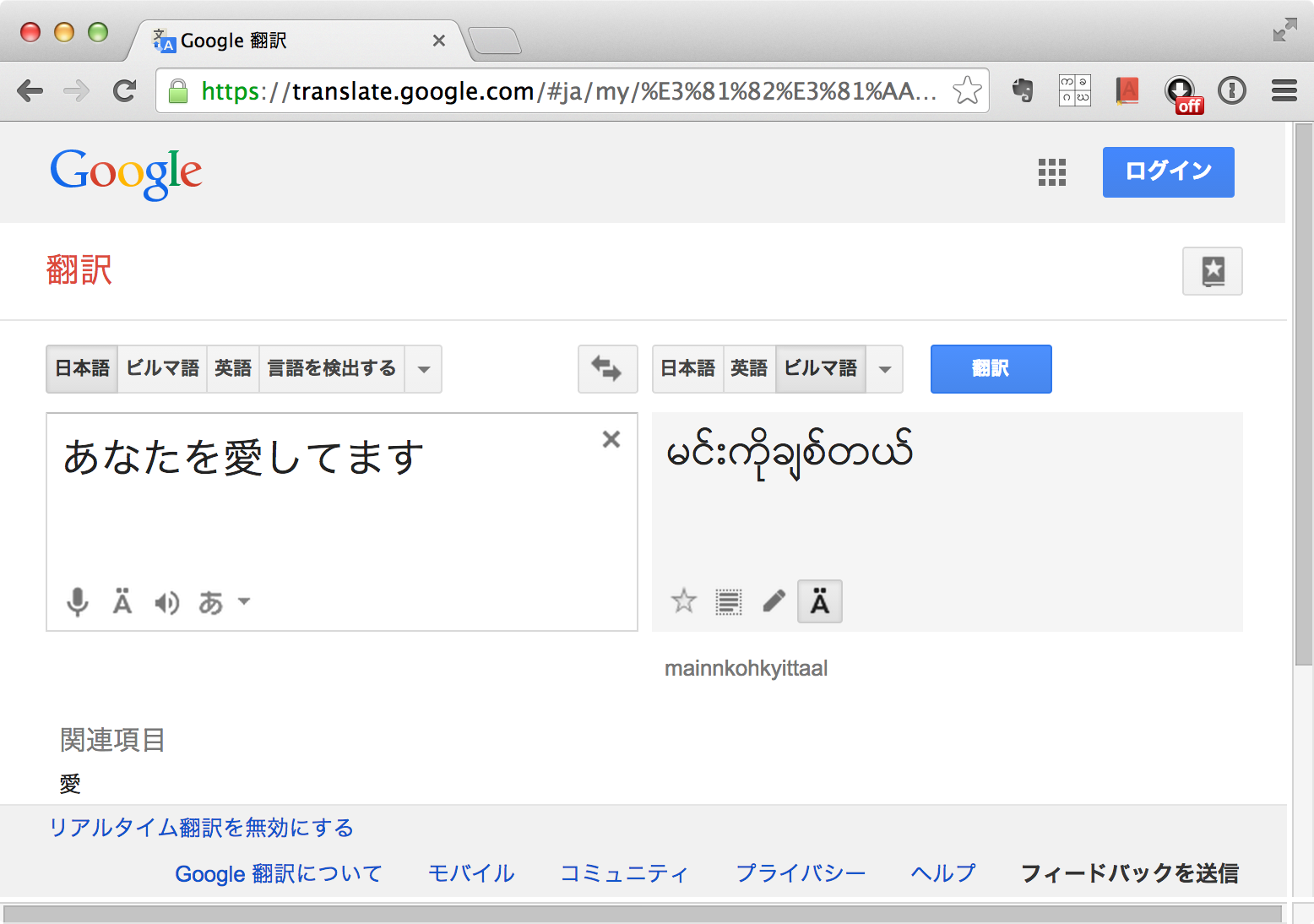Click the red book extension icon
Screen dimensions: 1314x924
click(1127, 90)
